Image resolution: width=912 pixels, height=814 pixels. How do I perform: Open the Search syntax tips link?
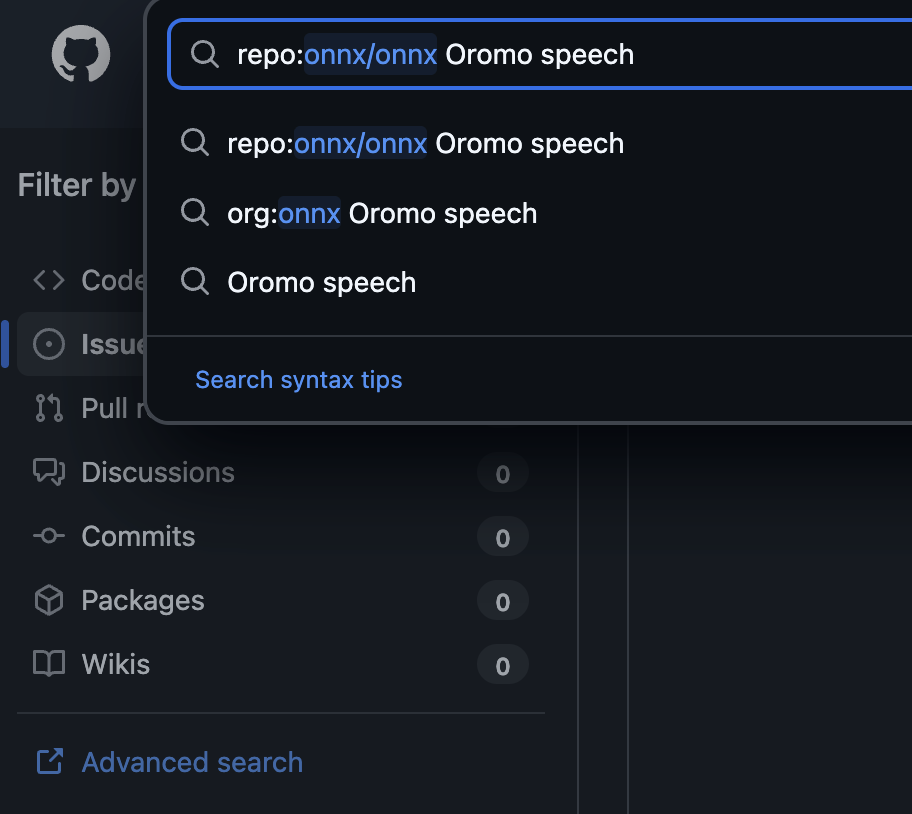(x=298, y=380)
